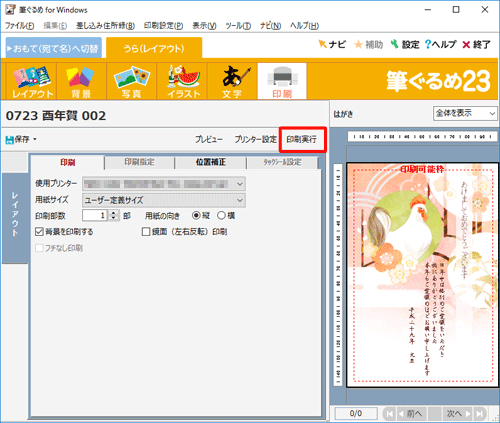Go to next page with 次へ
The image size is (500, 423).
[x=458, y=414]
